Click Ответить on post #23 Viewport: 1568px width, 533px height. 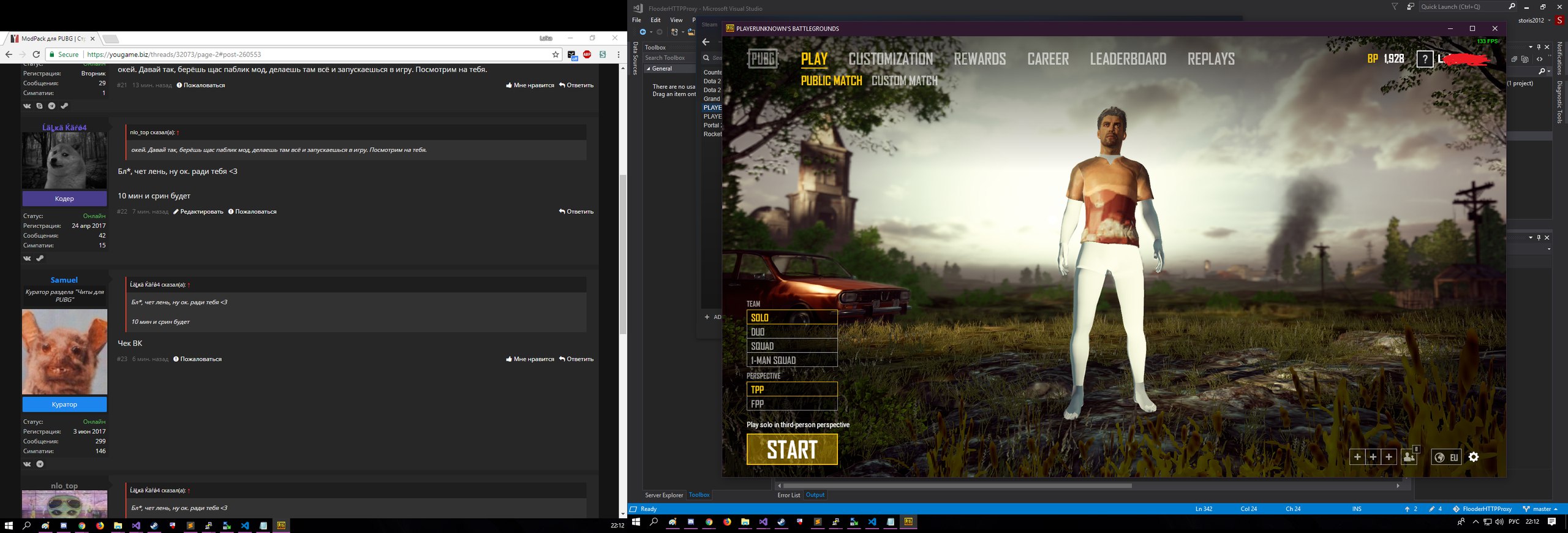point(576,359)
